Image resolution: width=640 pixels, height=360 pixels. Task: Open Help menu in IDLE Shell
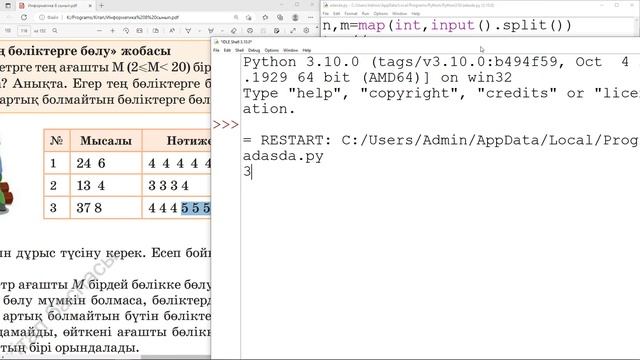point(307,50)
